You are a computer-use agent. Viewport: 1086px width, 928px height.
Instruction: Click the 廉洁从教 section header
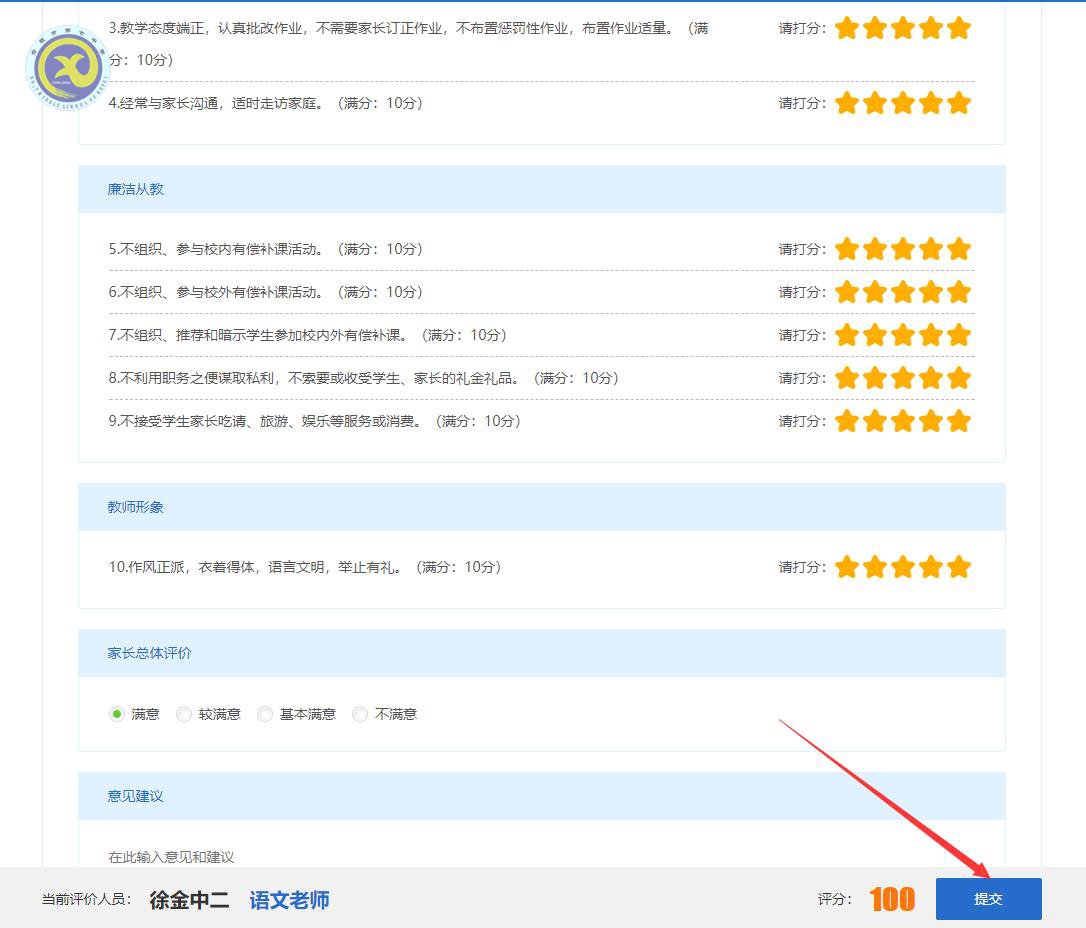click(x=135, y=189)
